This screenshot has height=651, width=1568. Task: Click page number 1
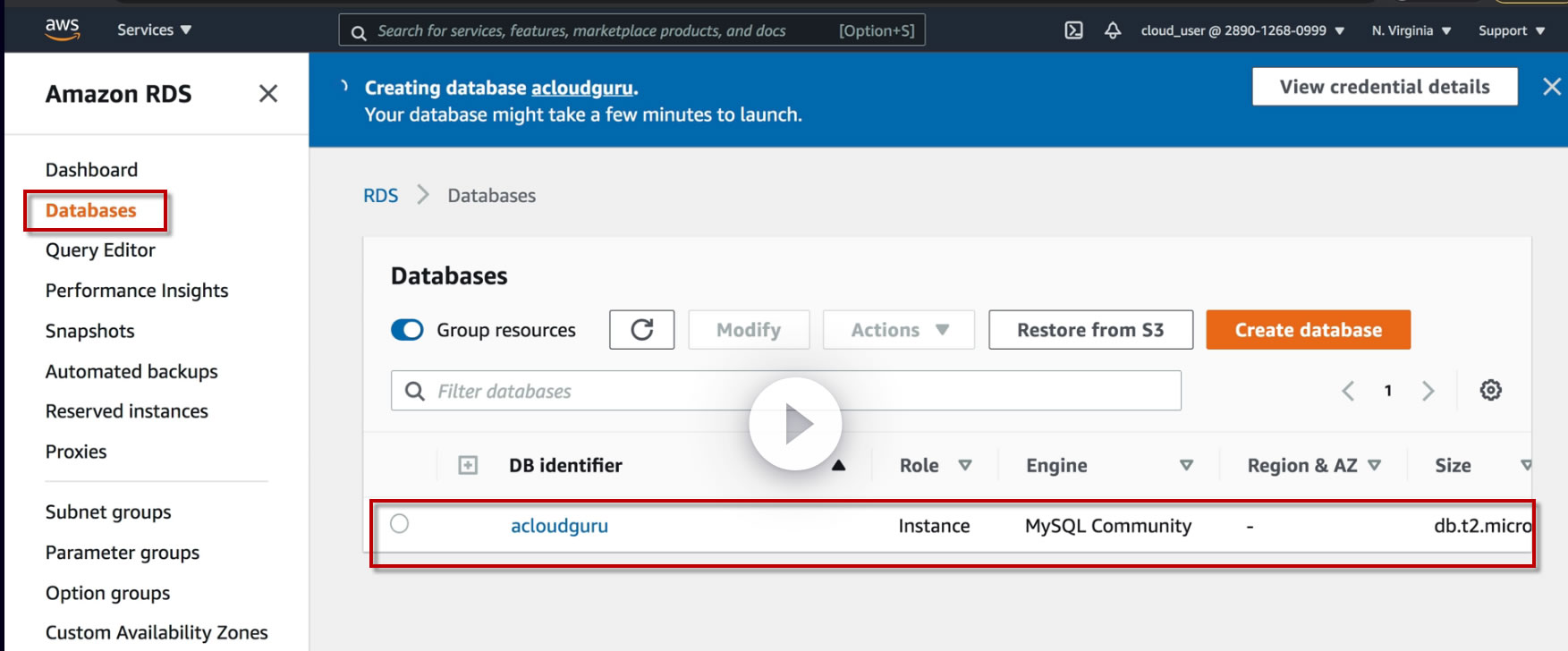pos(1388,391)
